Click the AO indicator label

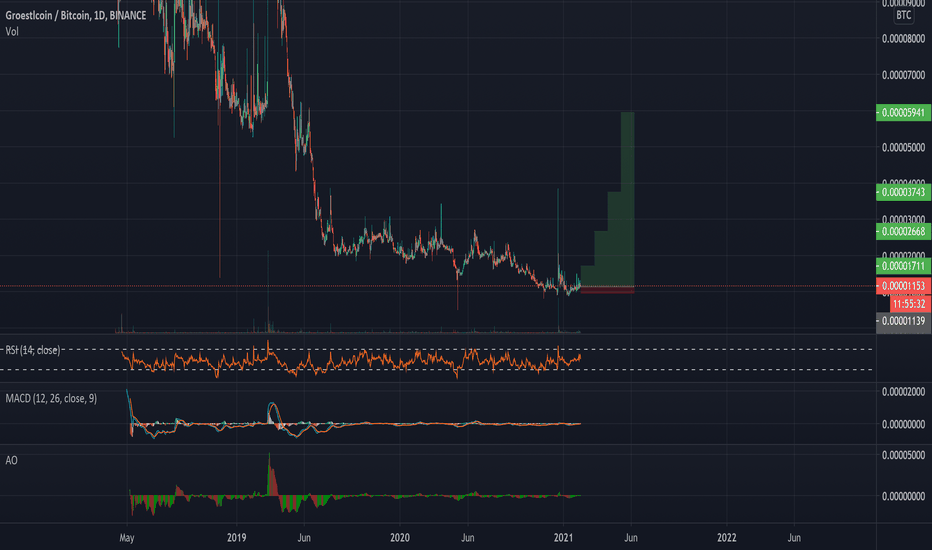pyautogui.click(x=11, y=460)
